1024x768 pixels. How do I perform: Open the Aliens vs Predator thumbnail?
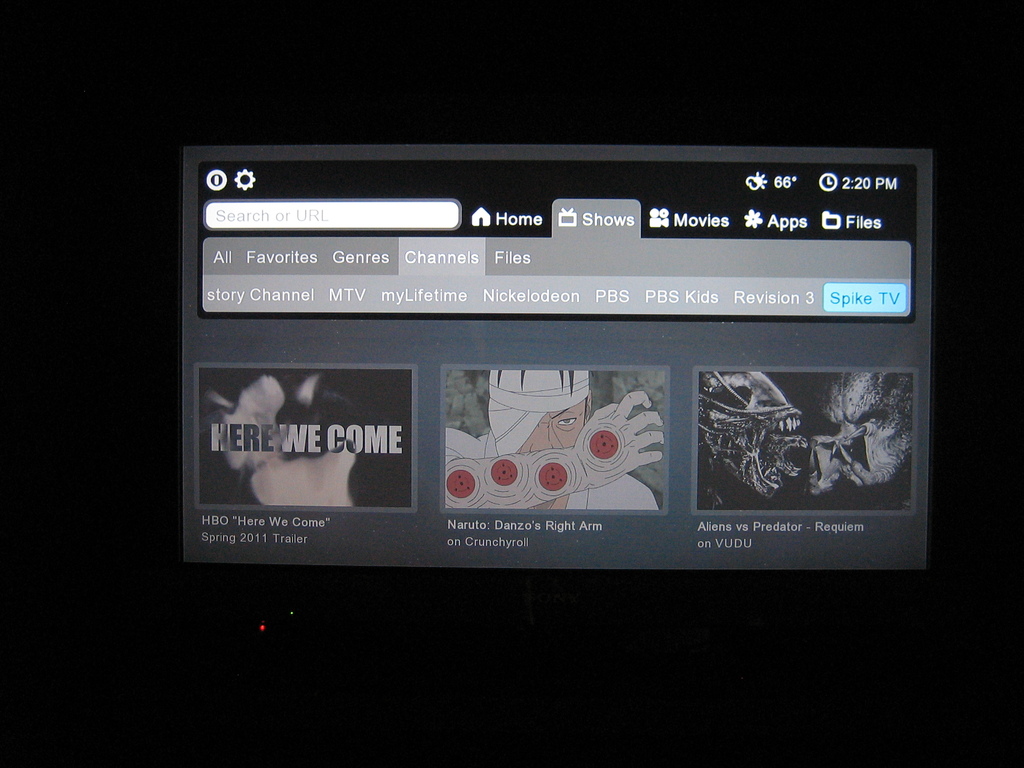[804, 441]
